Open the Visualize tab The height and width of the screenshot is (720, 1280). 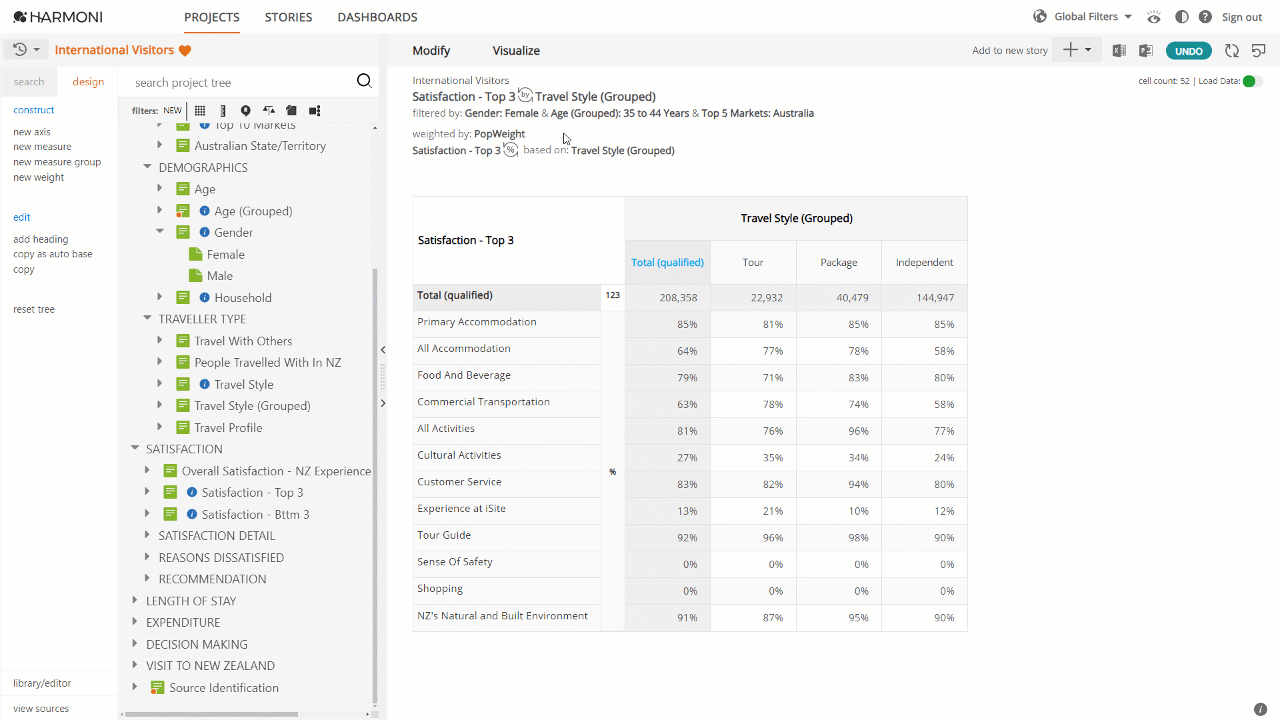click(x=516, y=50)
